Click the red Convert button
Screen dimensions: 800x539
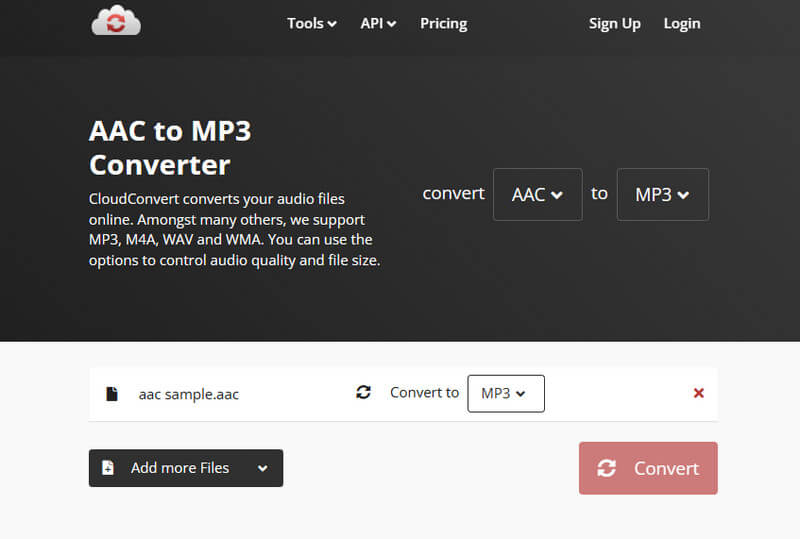(648, 468)
